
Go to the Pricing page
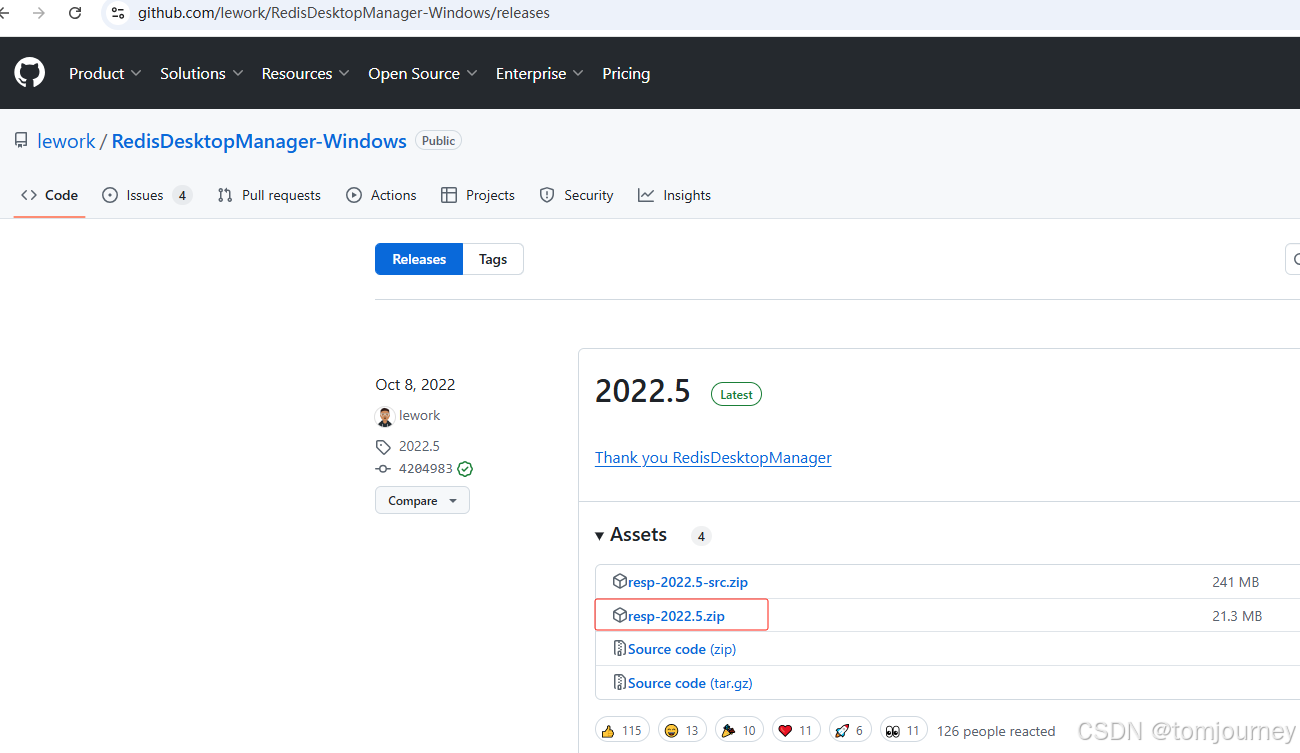(626, 73)
